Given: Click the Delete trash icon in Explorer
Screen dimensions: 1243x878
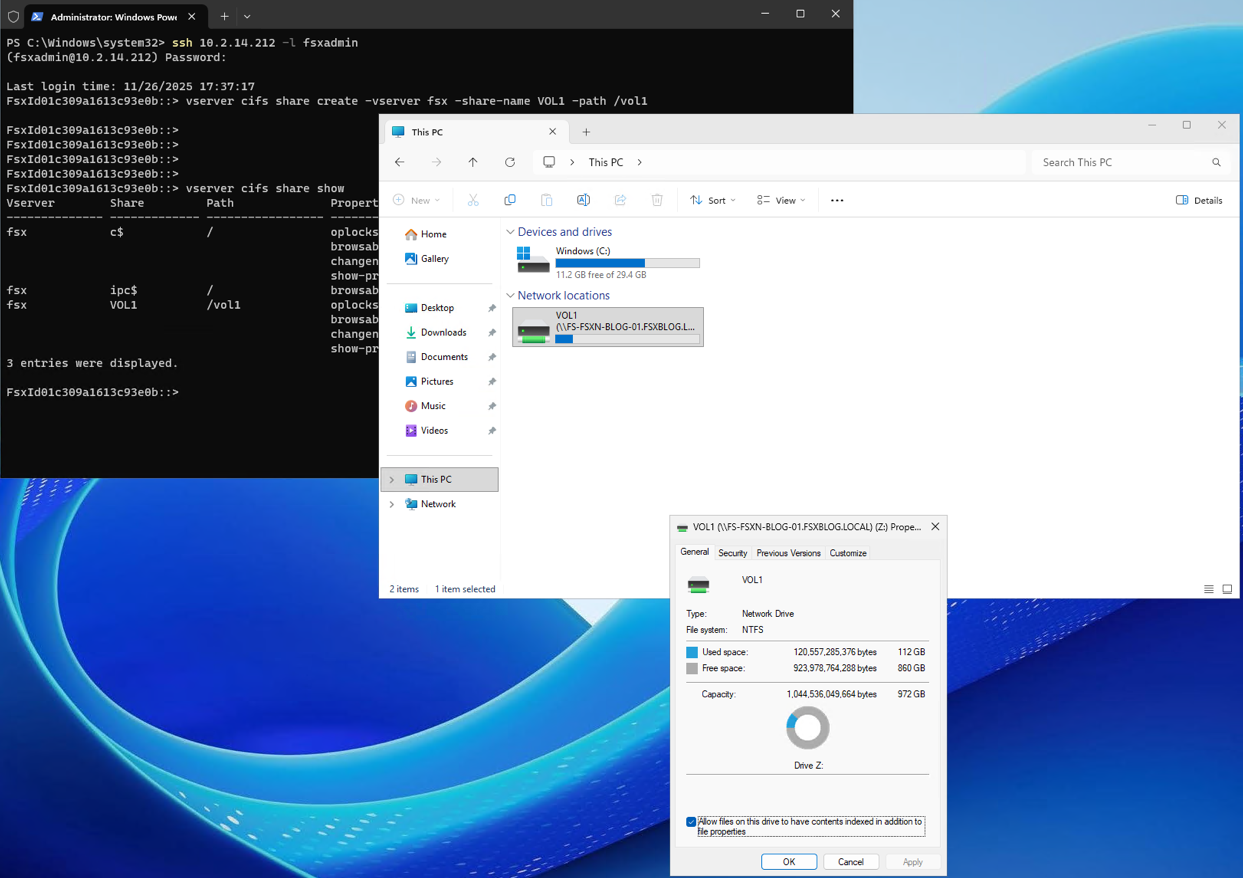Looking at the screenshot, I should point(657,200).
